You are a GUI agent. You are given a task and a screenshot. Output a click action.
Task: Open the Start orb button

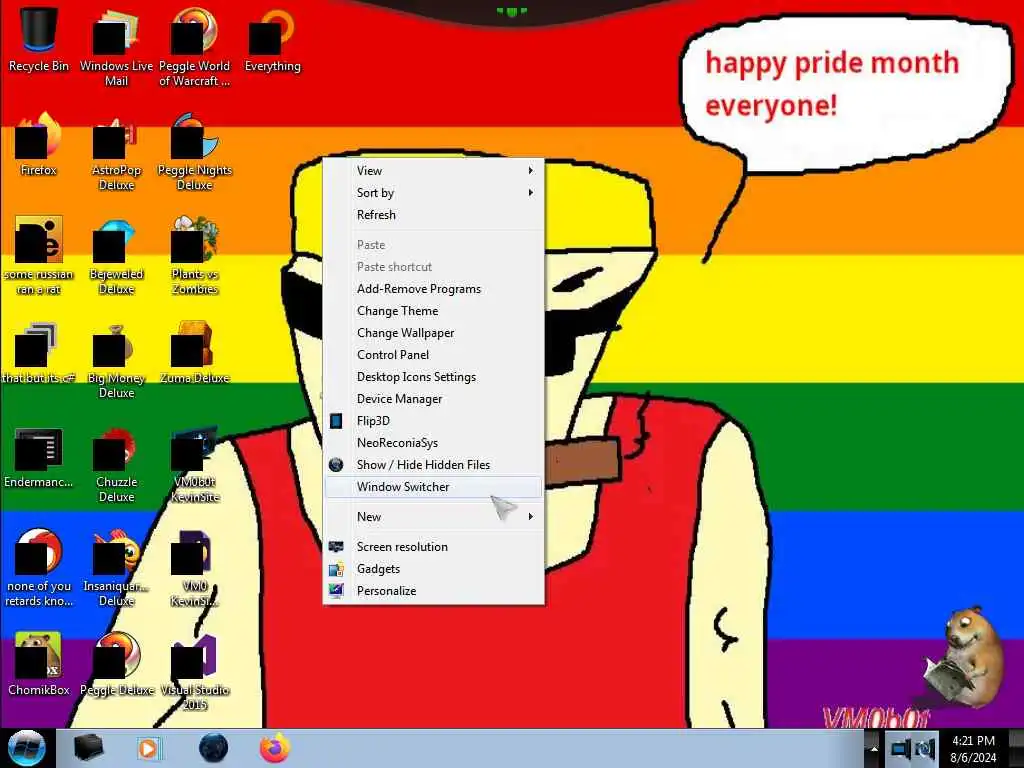[x=27, y=748]
